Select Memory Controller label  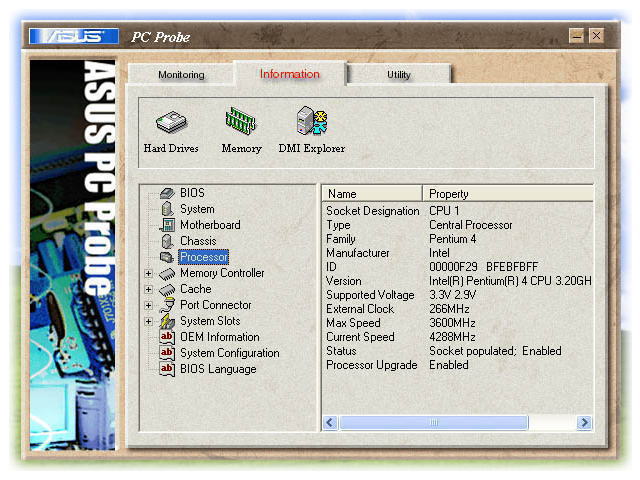tap(222, 273)
